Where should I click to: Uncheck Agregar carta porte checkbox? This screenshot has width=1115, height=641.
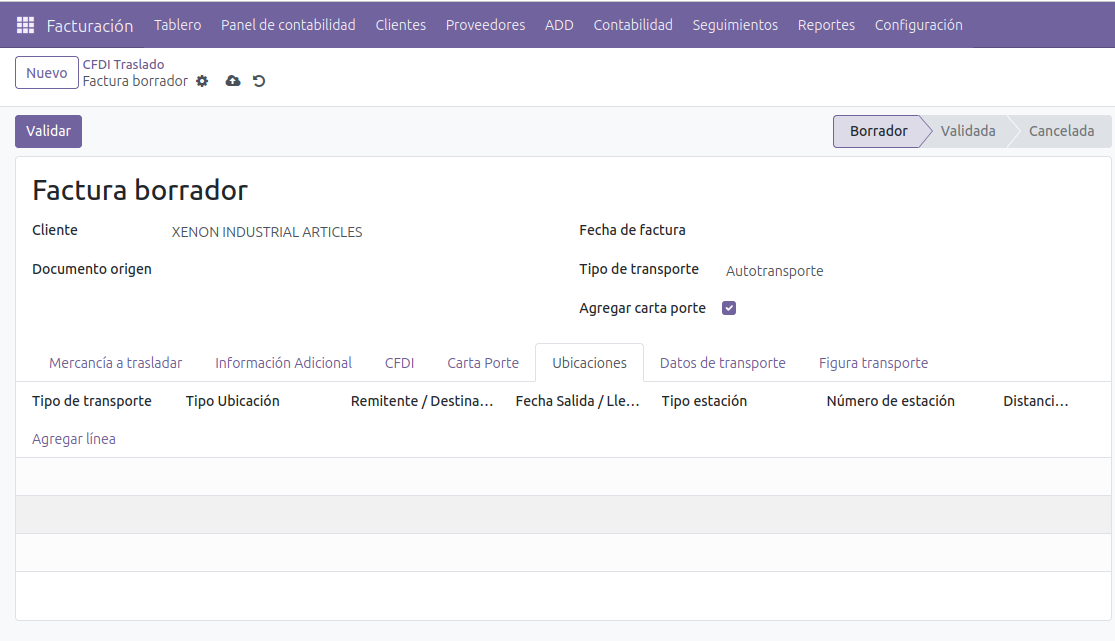(729, 308)
